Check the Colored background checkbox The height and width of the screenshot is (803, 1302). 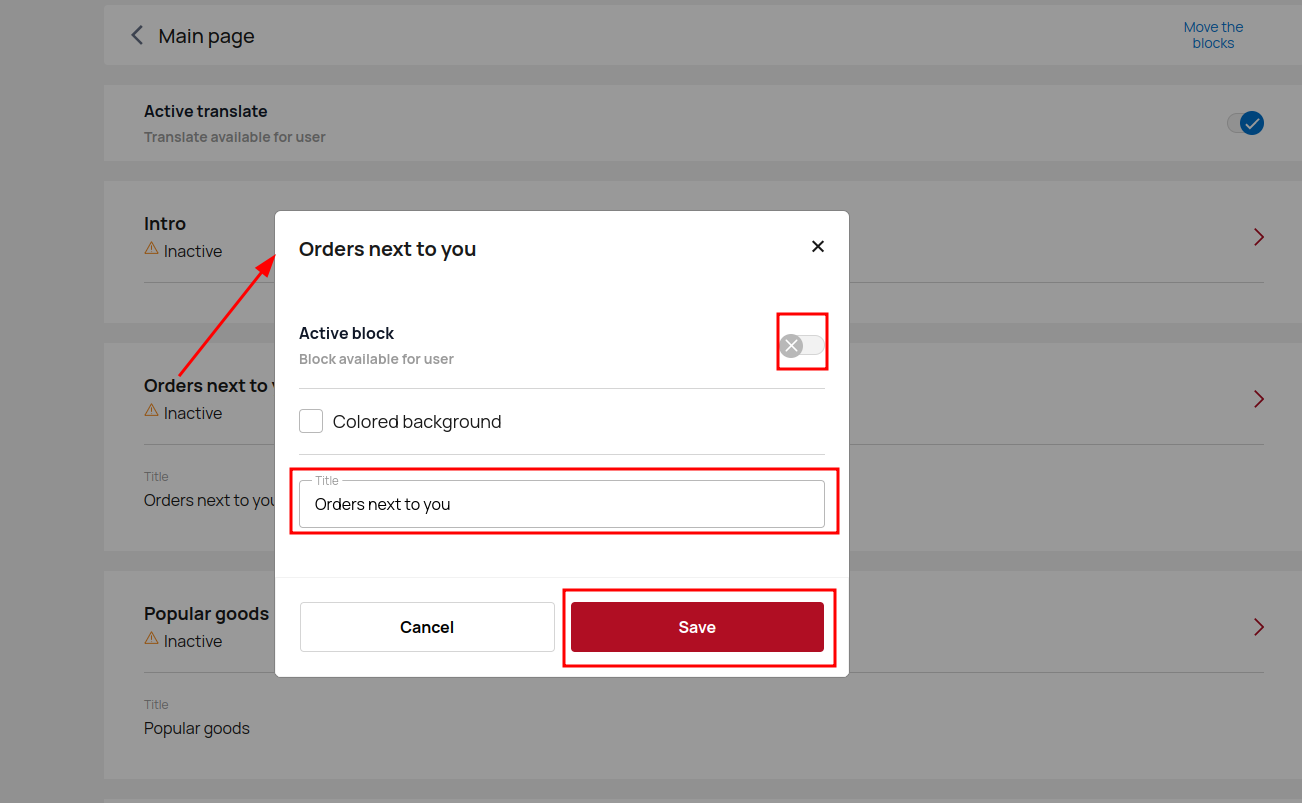[311, 422]
